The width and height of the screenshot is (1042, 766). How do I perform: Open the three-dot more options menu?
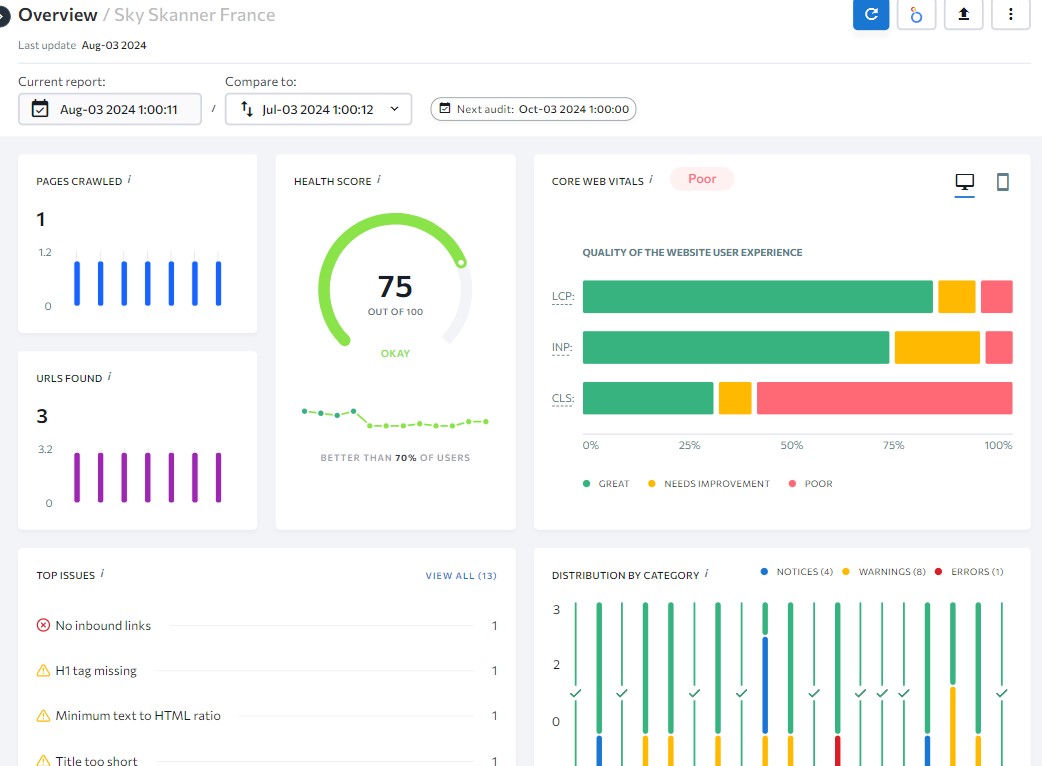coord(1010,14)
